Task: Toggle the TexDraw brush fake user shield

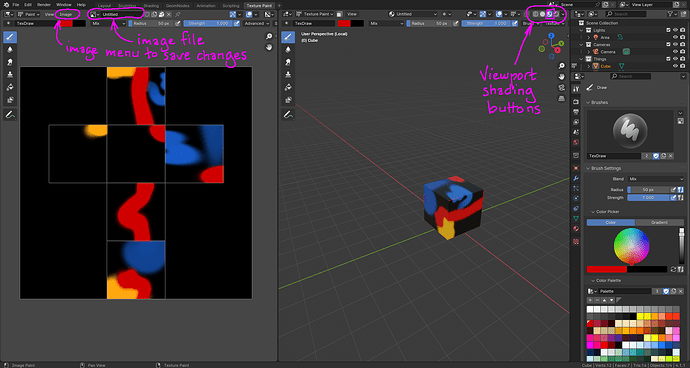Action: tap(656, 156)
